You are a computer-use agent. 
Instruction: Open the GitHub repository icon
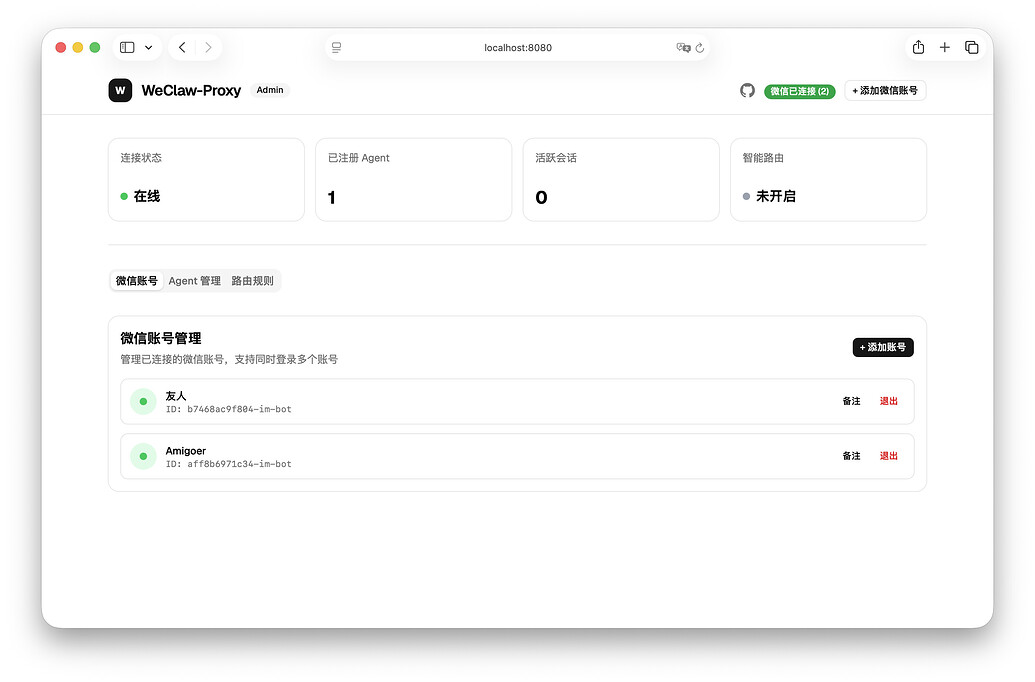click(x=747, y=90)
